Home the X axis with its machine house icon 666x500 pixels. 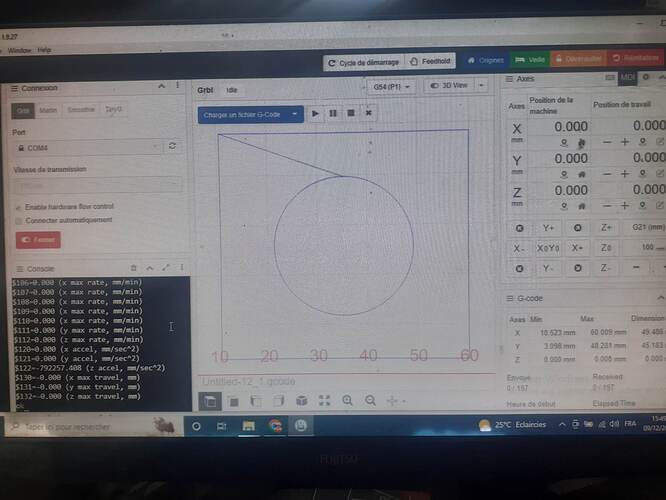(x=581, y=143)
